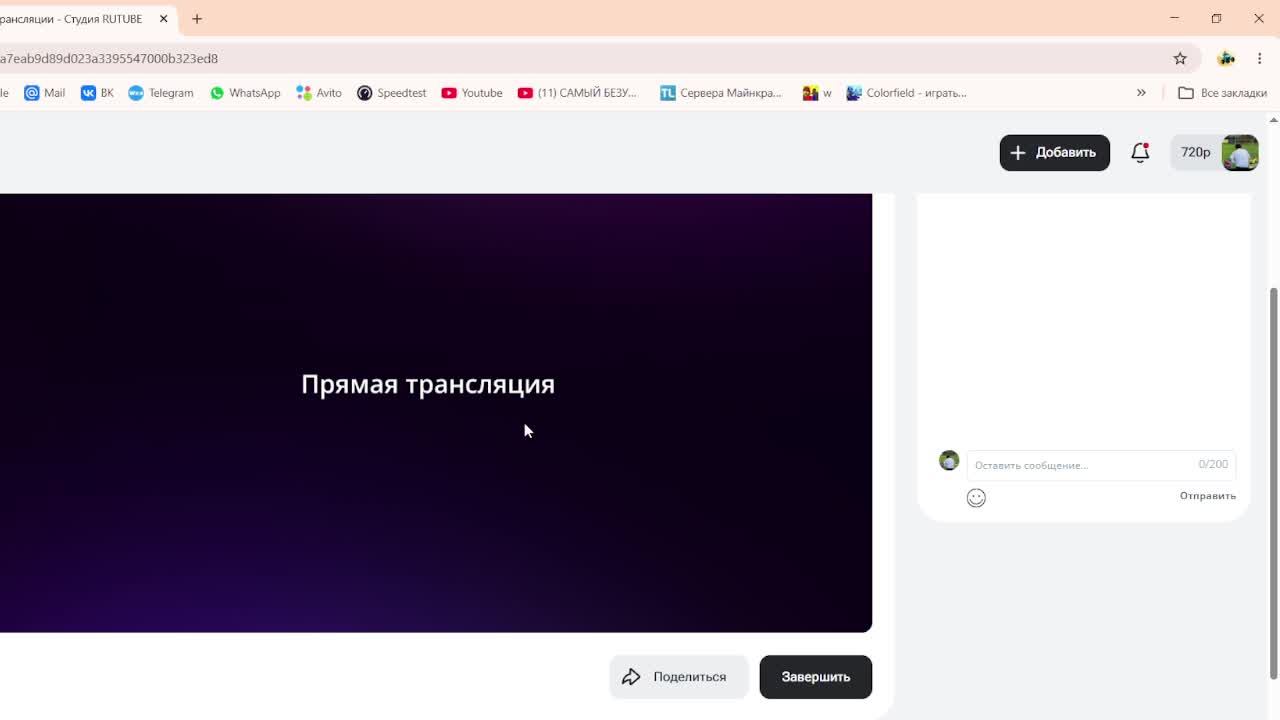Click Поделиться to share the stream
This screenshot has height=720, width=1280.
point(679,677)
